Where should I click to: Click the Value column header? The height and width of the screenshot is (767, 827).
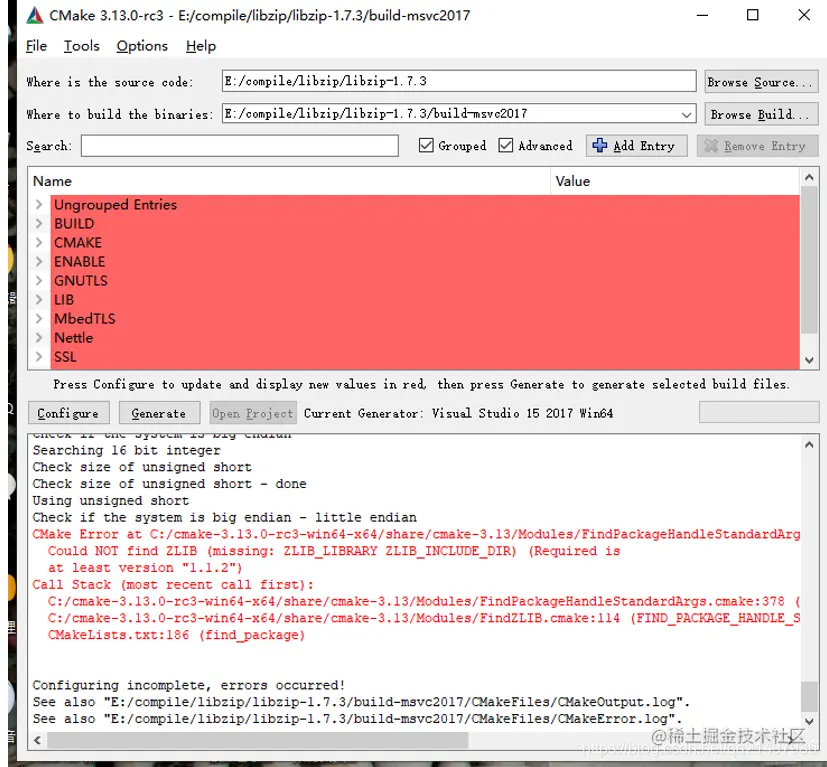tap(676, 181)
